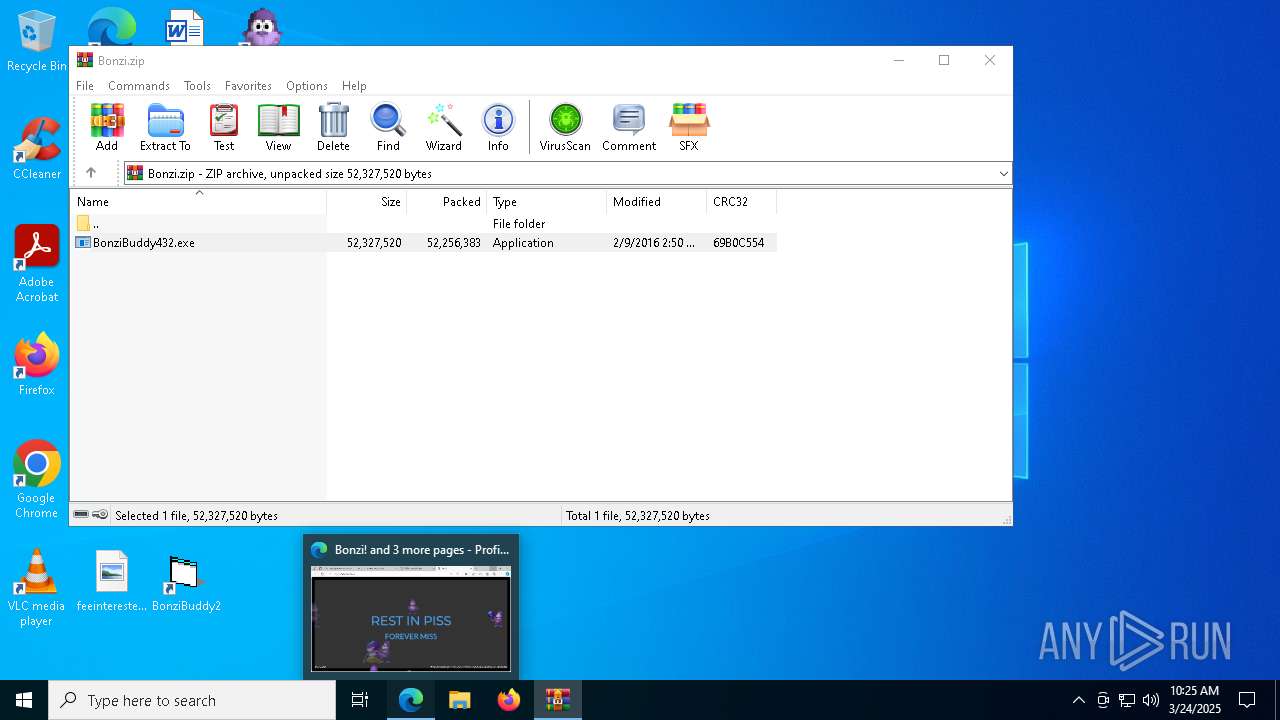Screen dimensions: 1280x720
Task: Open the Options menu
Action: [x=307, y=86]
